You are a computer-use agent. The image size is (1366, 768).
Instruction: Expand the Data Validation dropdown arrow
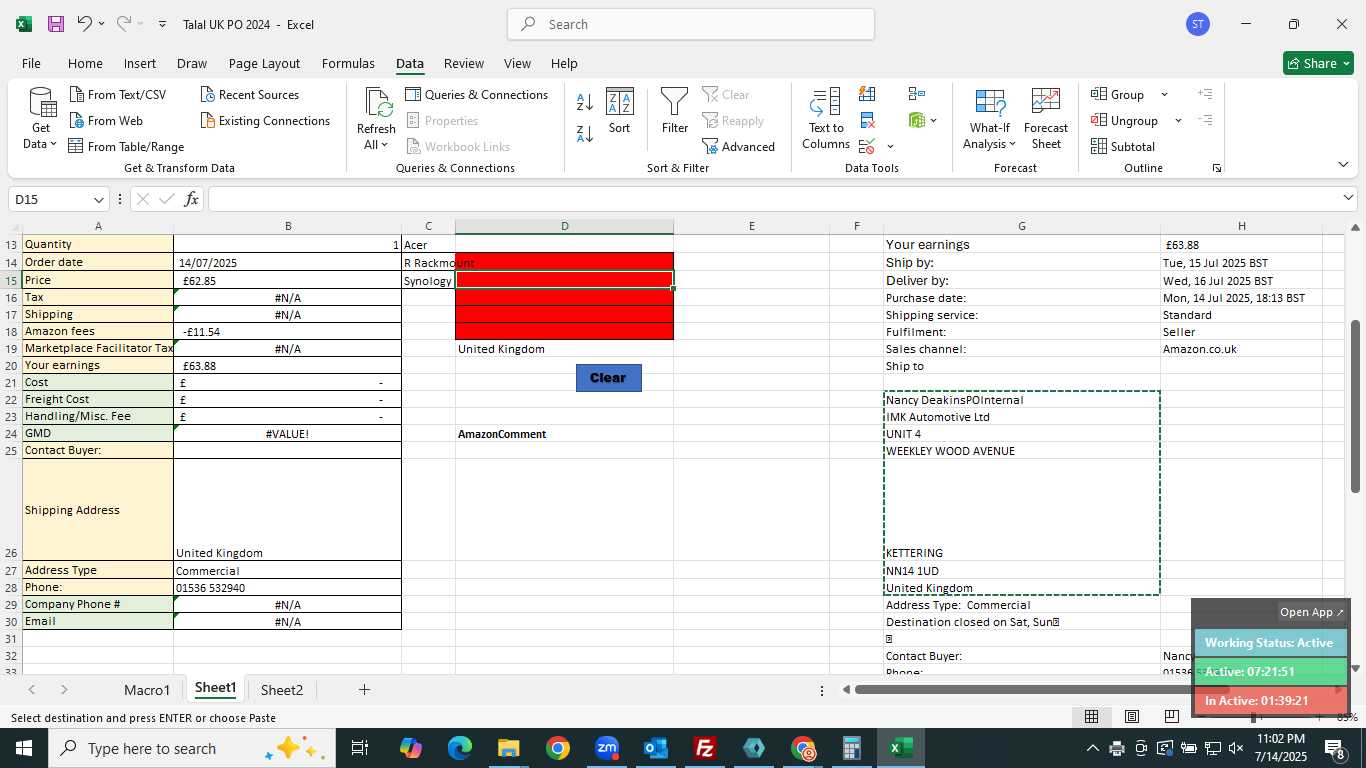(890, 147)
